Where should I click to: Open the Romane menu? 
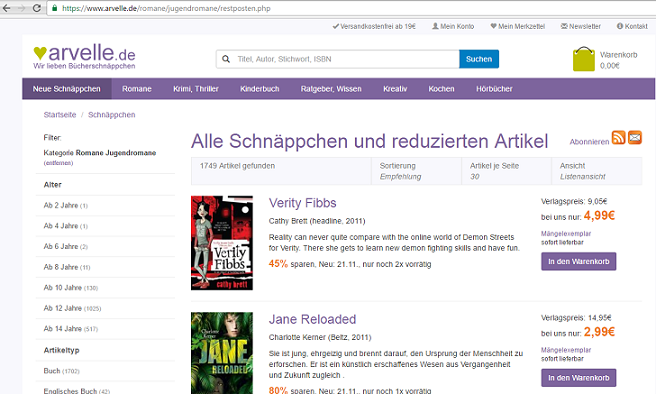point(137,89)
